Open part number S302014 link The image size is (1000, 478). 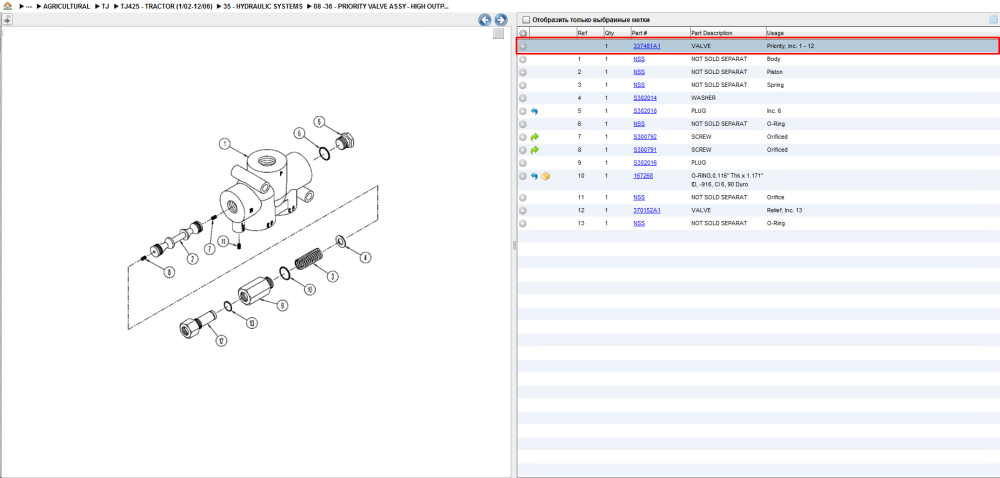645,98
